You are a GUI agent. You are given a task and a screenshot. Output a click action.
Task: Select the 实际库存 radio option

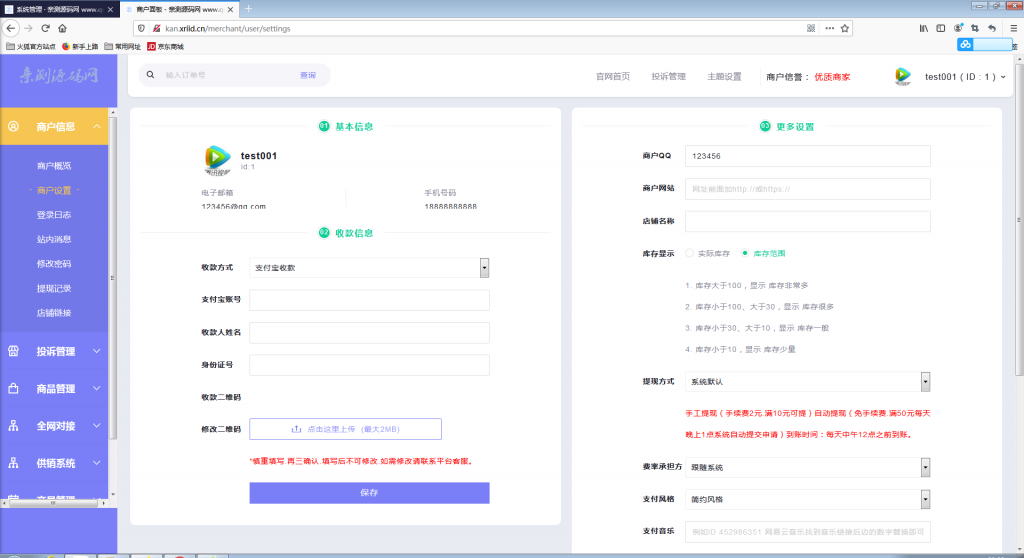click(x=689, y=253)
